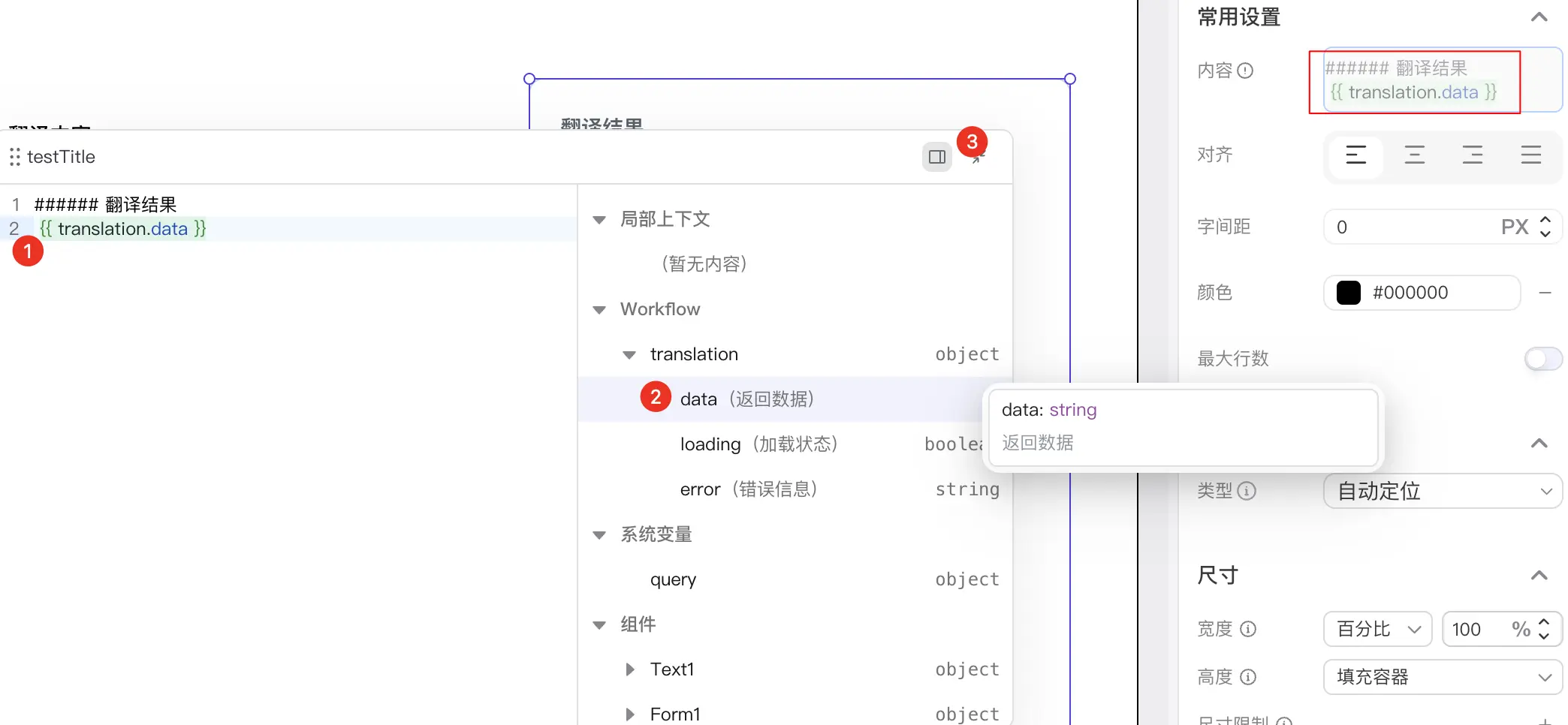Screen dimensions: 1568x725
Task: Select right text alignment icon
Action: (1473, 155)
